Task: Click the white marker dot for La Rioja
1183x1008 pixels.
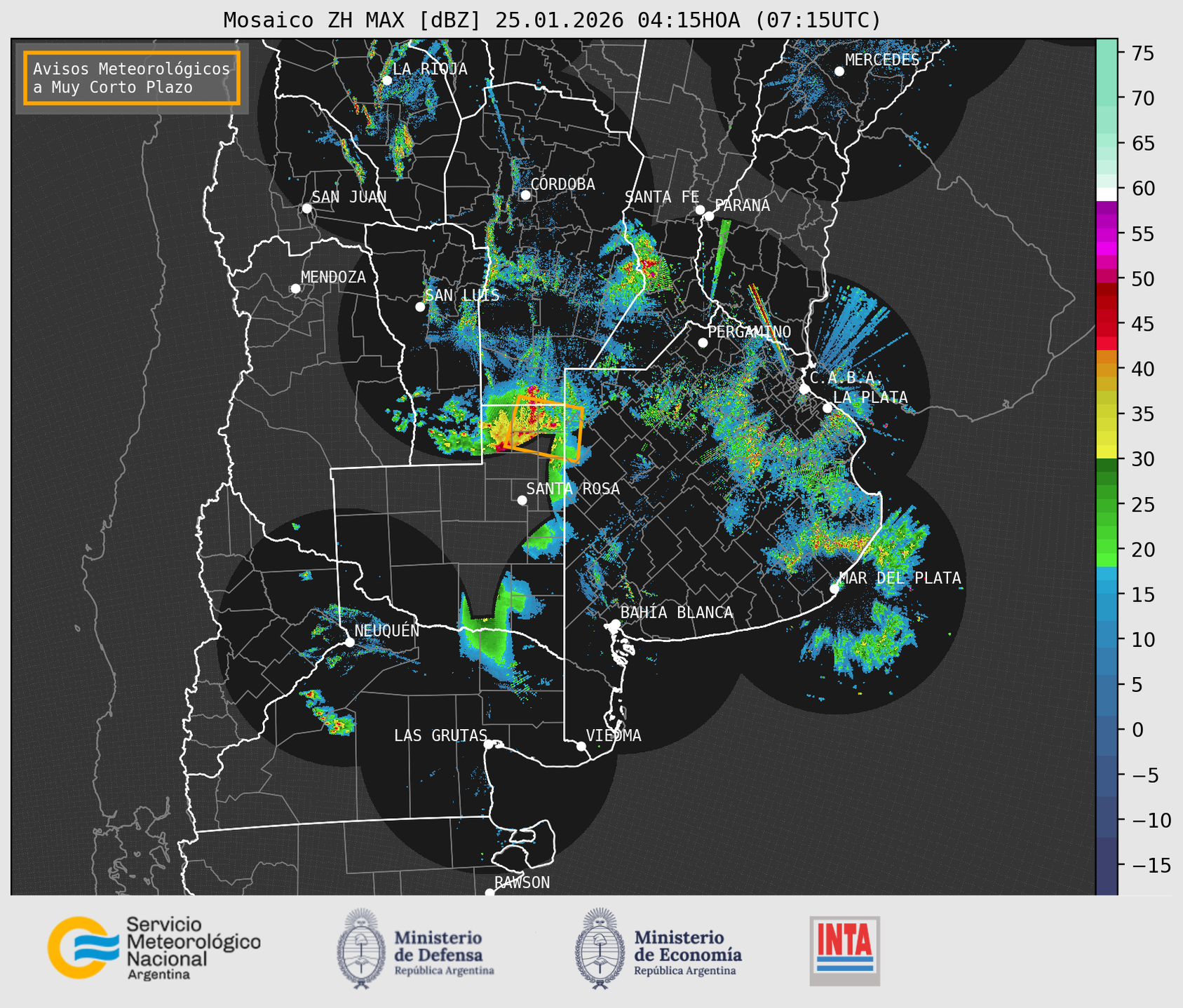Action: coord(386,81)
